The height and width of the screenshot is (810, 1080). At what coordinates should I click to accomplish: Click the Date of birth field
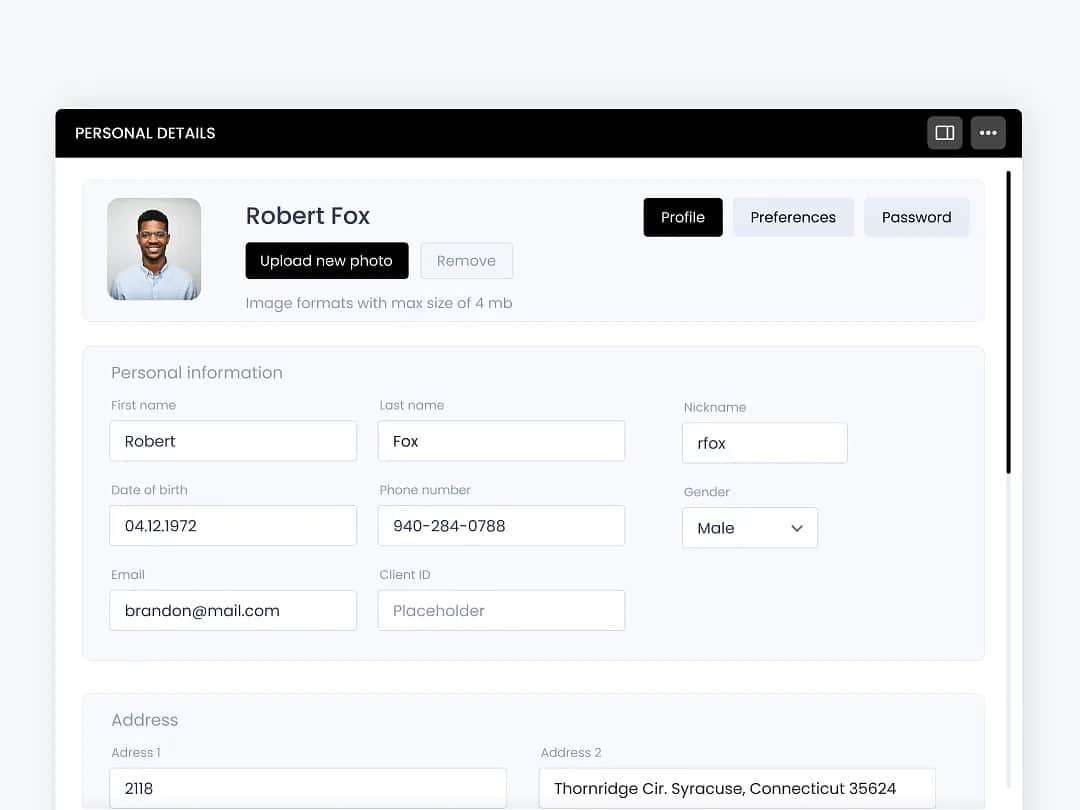tap(233, 526)
